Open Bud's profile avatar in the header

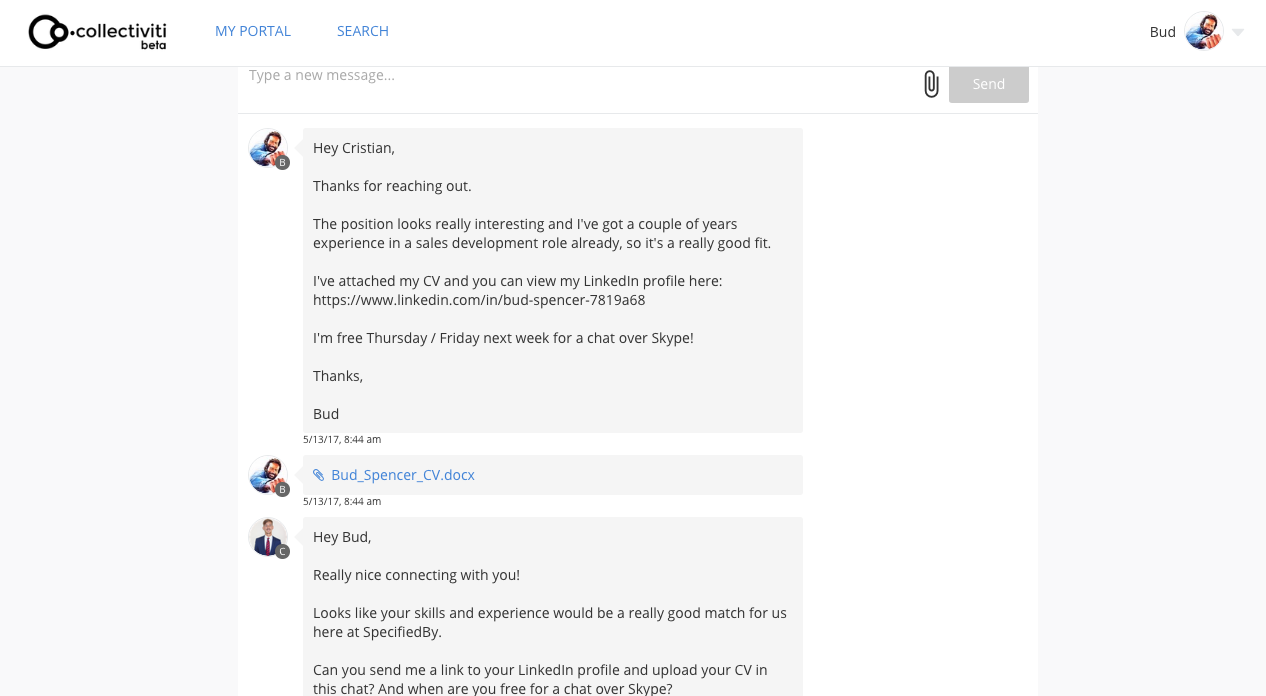click(1203, 31)
